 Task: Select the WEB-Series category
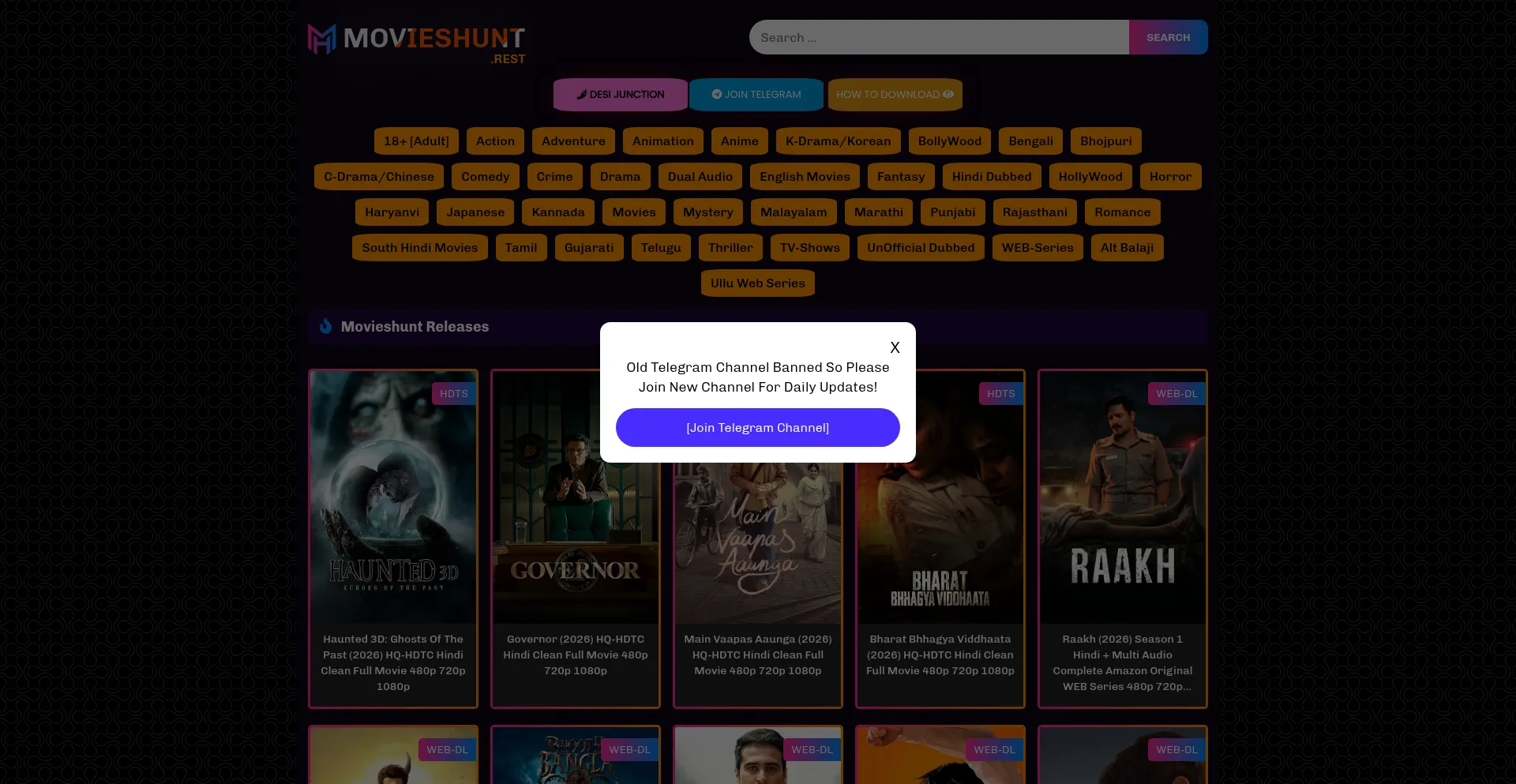pos(1038,248)
